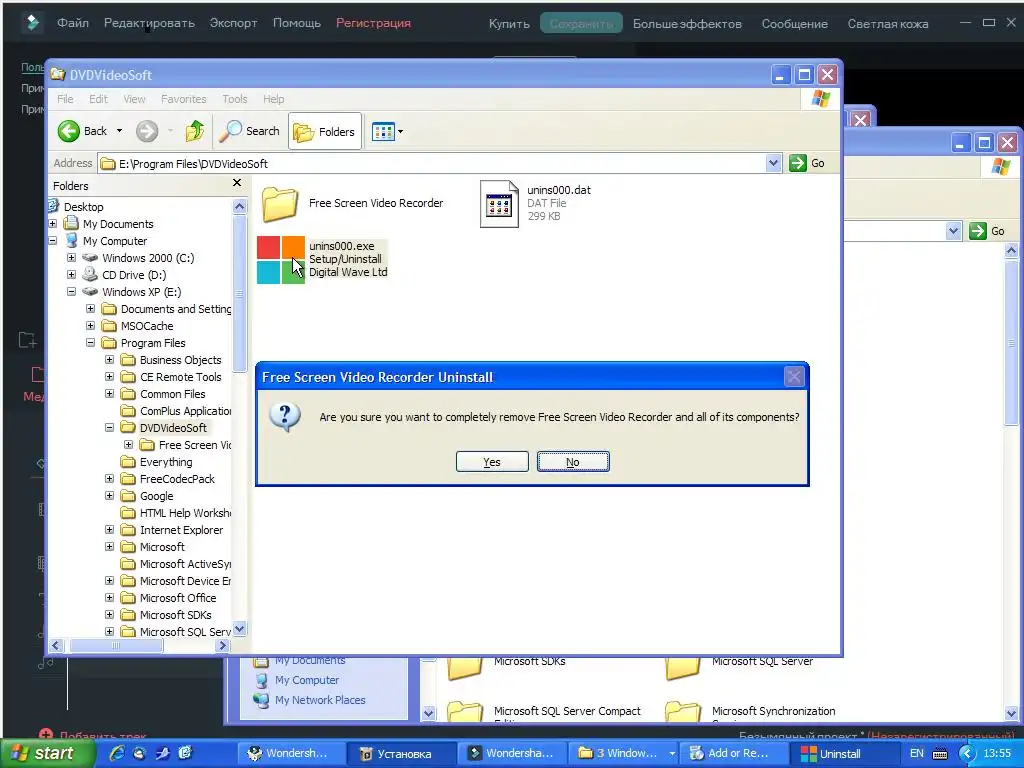Select Google folder in tree

tap(156, 496)
